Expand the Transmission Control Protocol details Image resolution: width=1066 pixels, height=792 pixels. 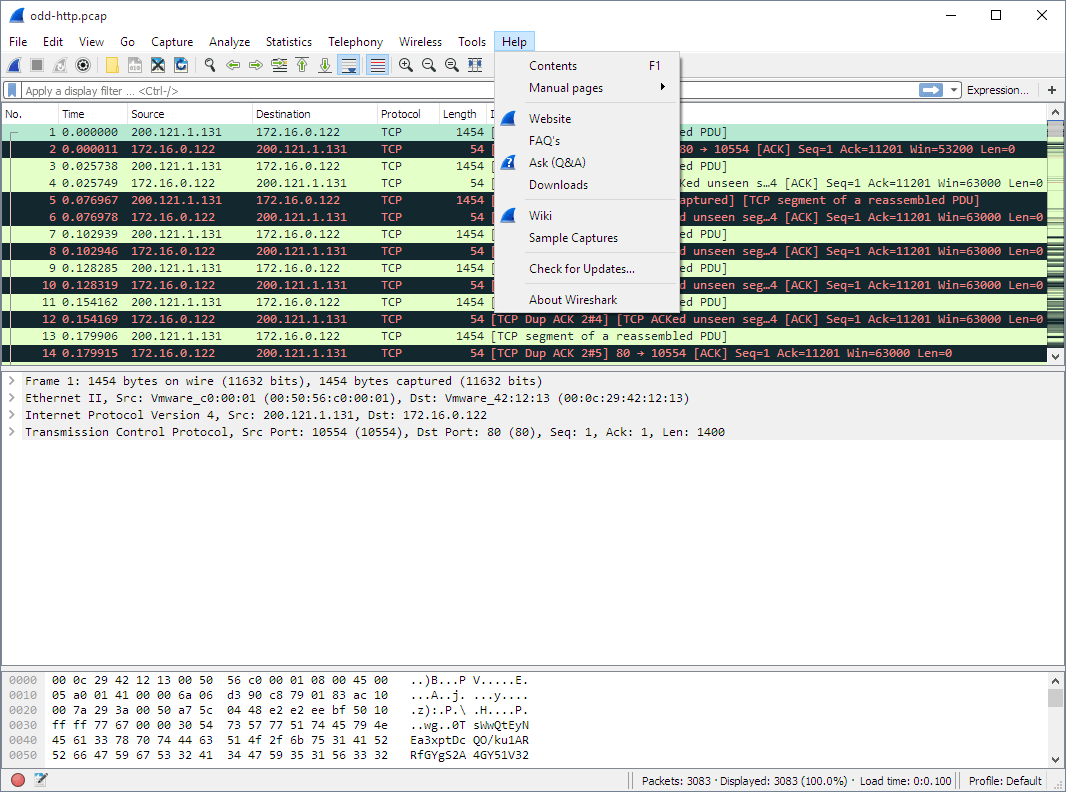[12, 431]
